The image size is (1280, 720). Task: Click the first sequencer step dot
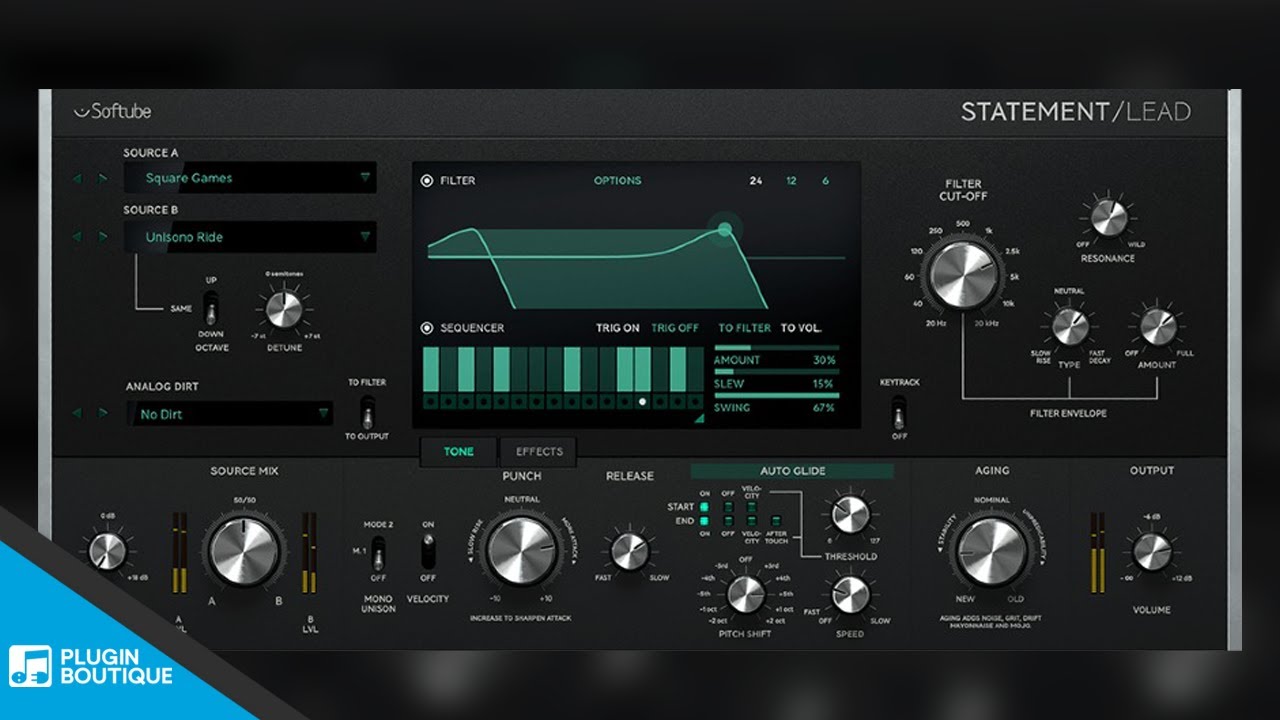pyautogui.click(x=432, y=401)
